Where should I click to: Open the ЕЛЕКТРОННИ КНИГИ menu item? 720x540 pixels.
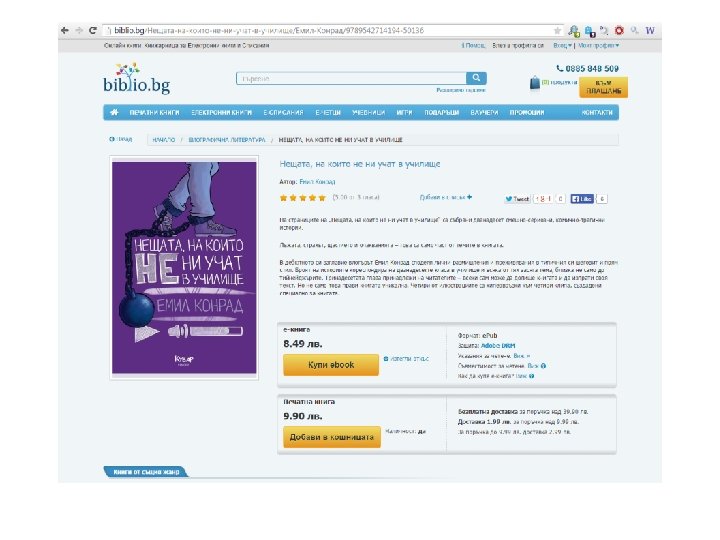tap(221, 112)
